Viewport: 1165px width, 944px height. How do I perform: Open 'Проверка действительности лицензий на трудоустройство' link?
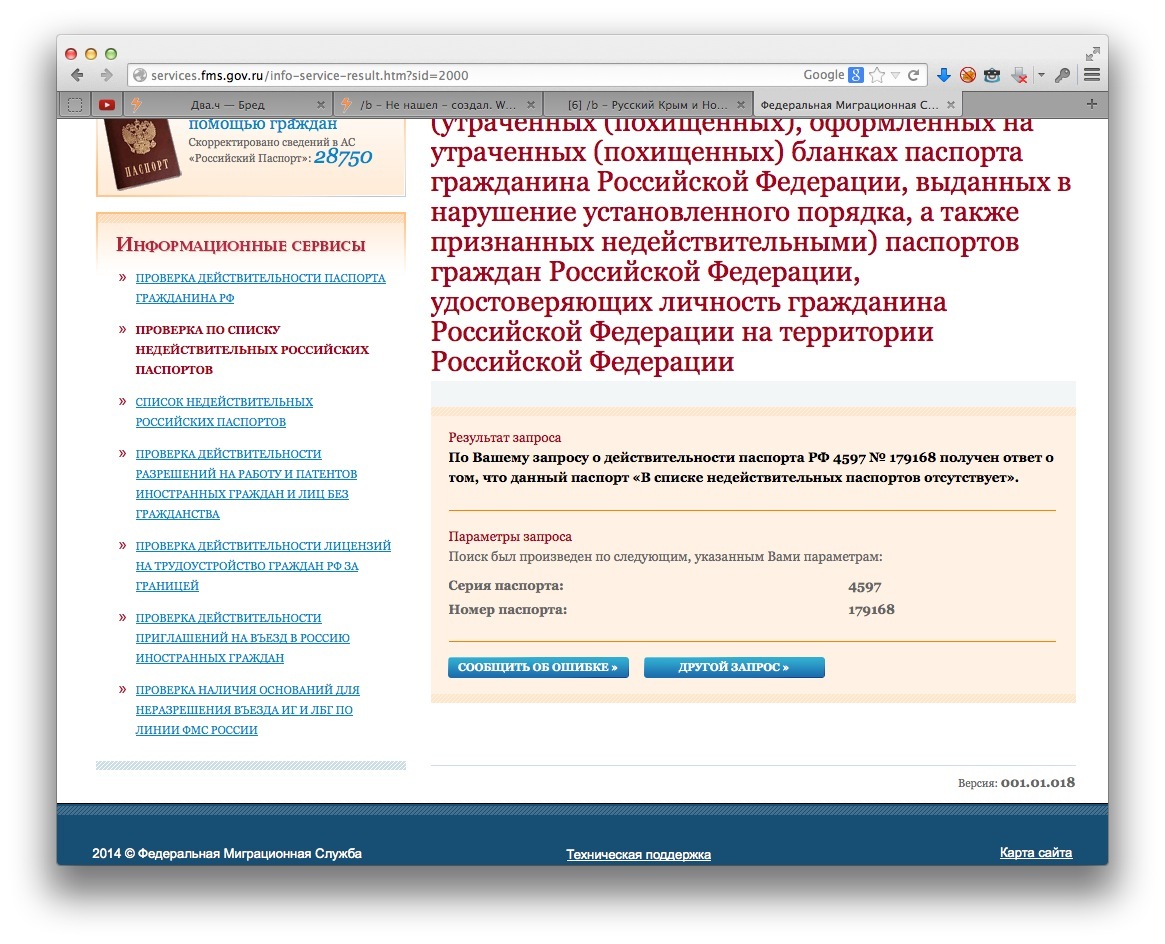(x=263, y=565)
